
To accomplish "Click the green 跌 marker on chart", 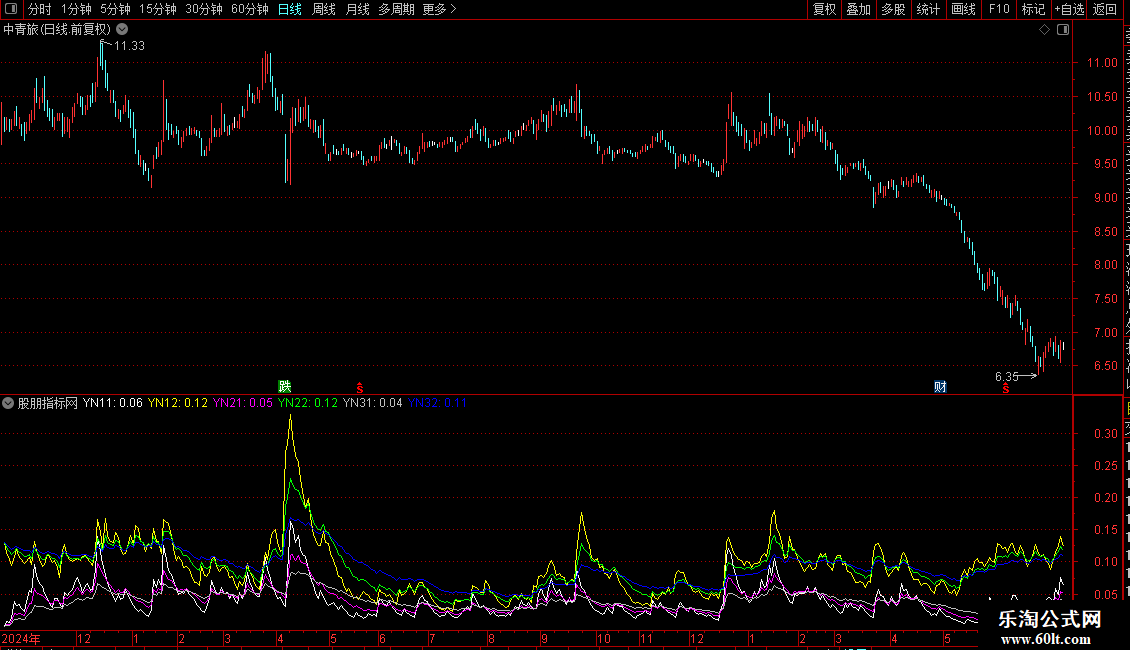I will 285,387.
